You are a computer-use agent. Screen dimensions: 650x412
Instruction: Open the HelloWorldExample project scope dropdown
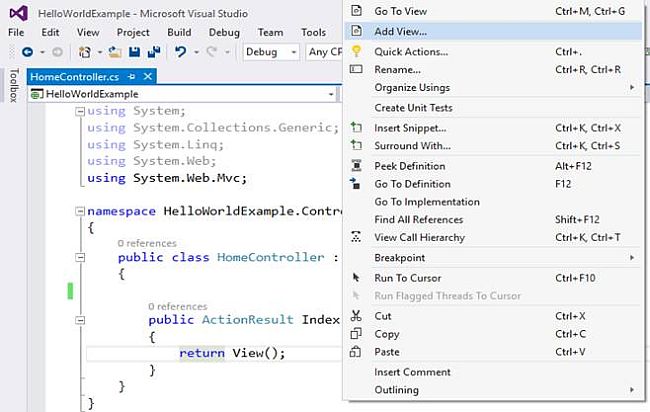tap(184, 94)
